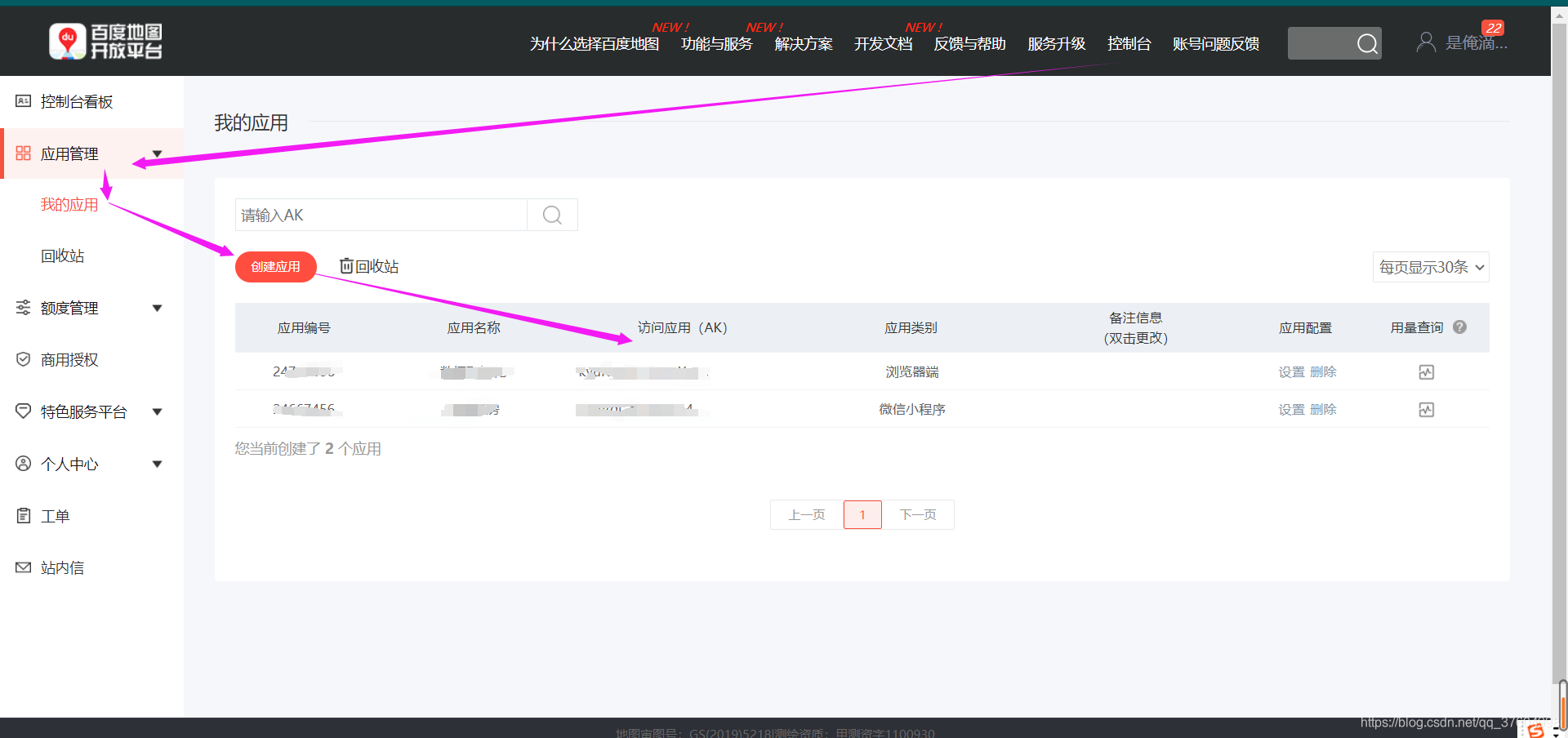Click the Baidu Map Open Platform logo
The height and width of the screenshot is (738, 1568).
105,42
